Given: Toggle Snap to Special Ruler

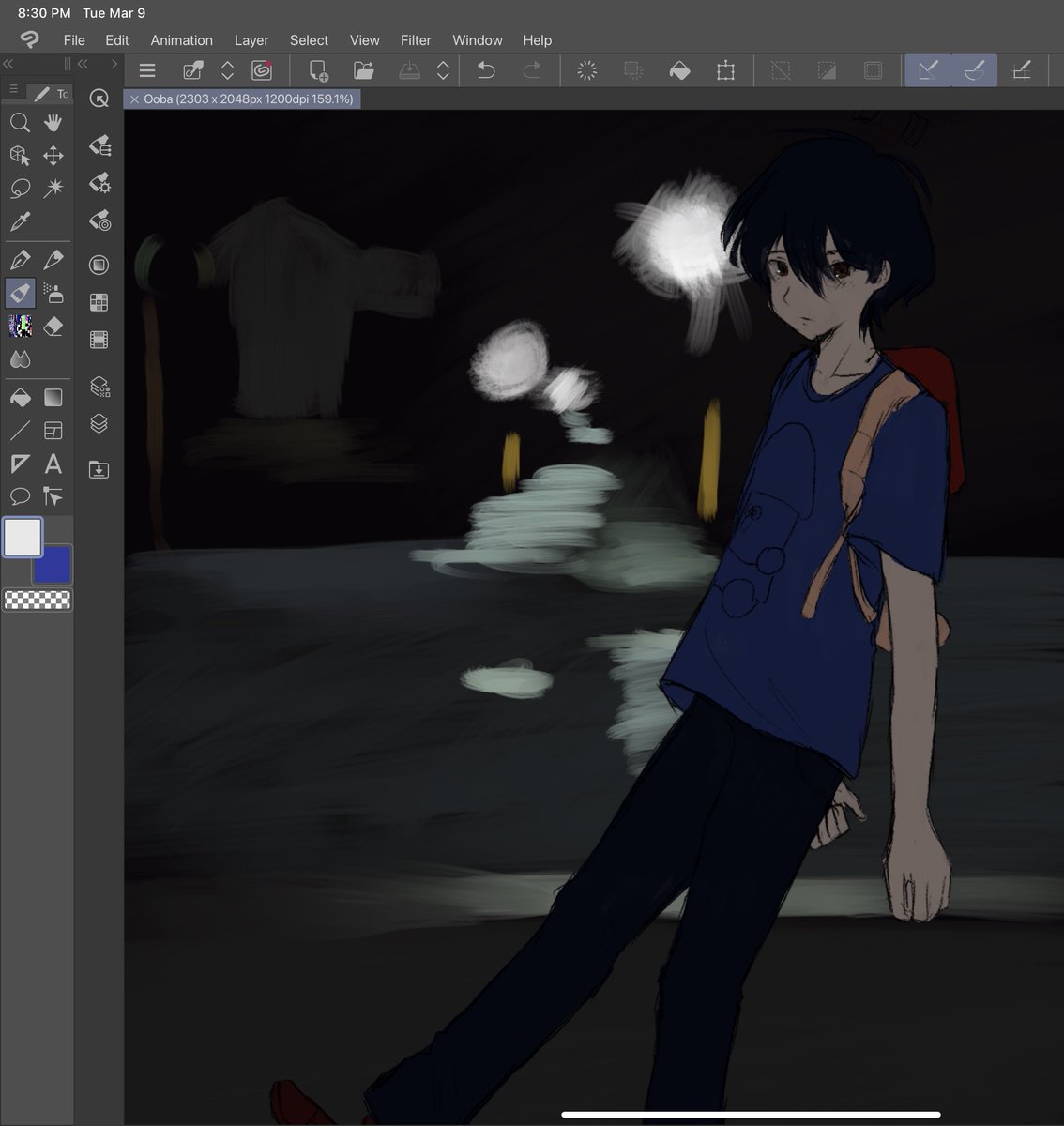Looking at the screenshot, I should (x=974, y=70).
